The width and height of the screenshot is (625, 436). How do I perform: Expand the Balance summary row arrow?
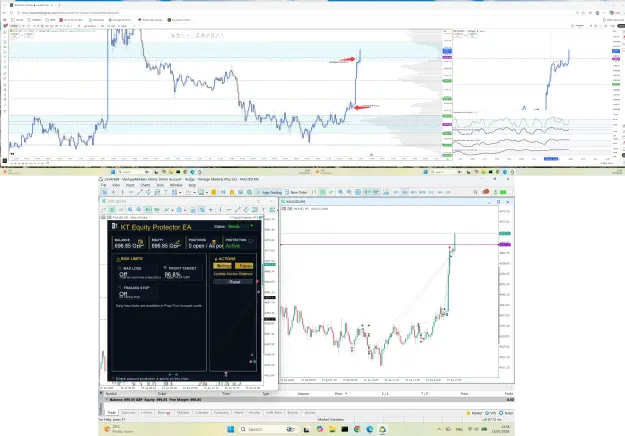click(106, 399)
